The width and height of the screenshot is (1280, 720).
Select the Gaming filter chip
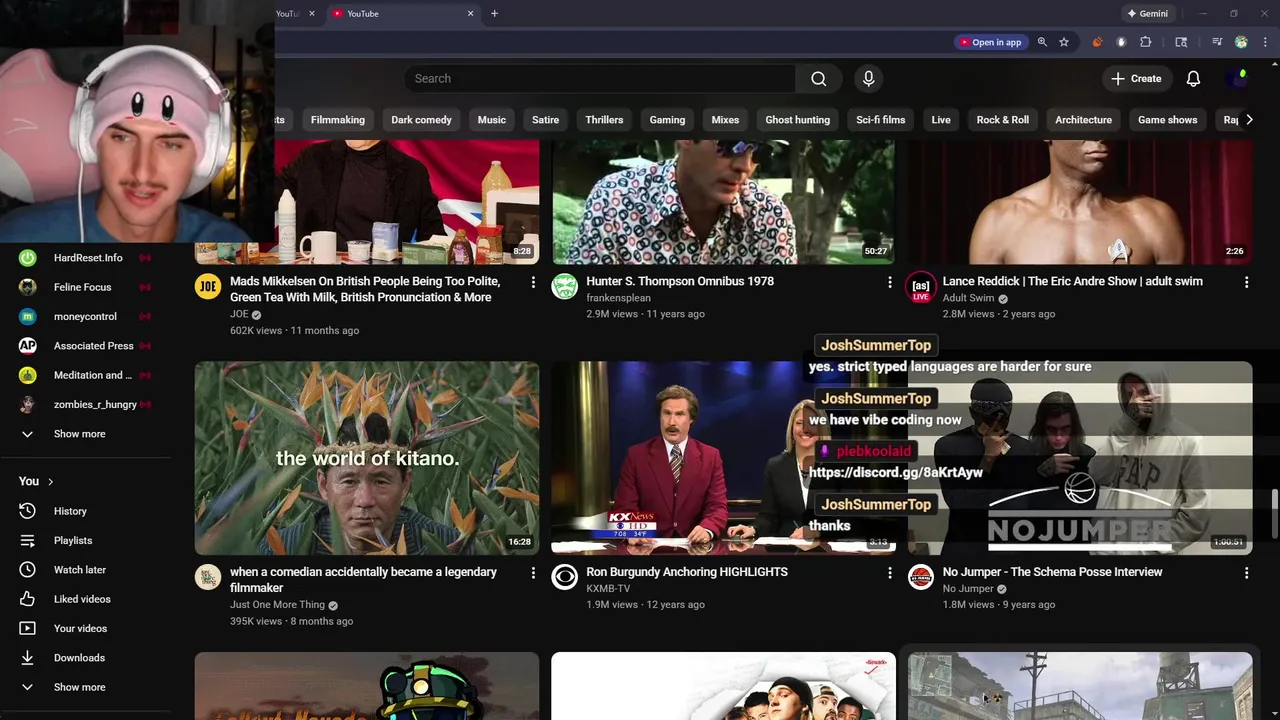pyautogui.click(x=667, y=120)
